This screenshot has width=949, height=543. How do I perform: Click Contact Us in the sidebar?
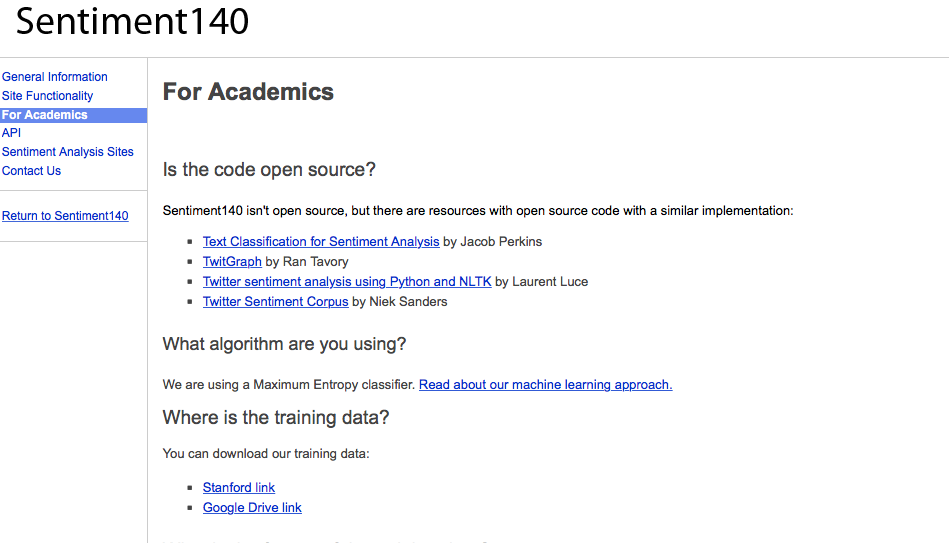point(32,171)
